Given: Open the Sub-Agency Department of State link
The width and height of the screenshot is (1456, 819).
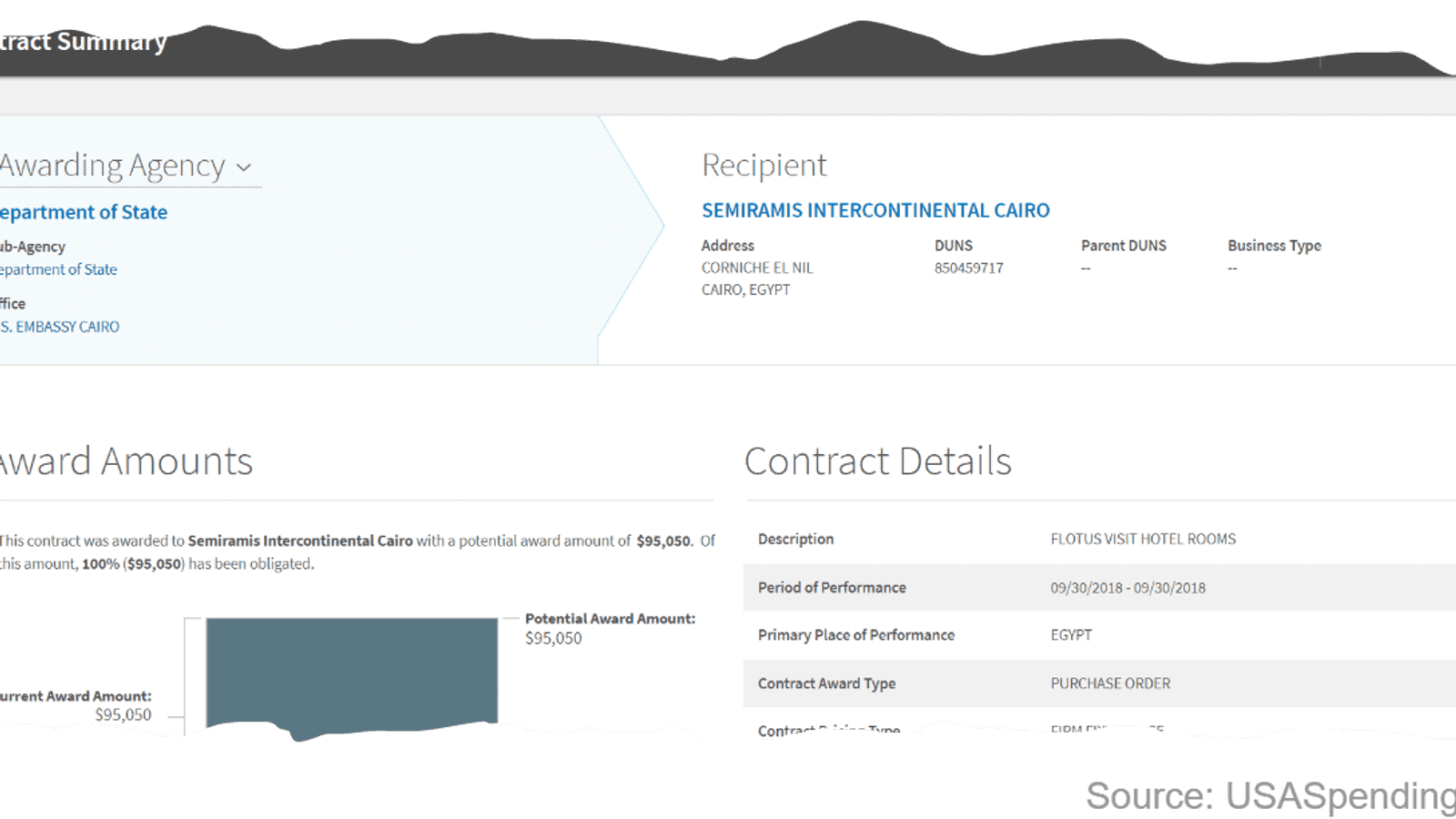Looking at the screenshot, I should [x=58, y=269].
